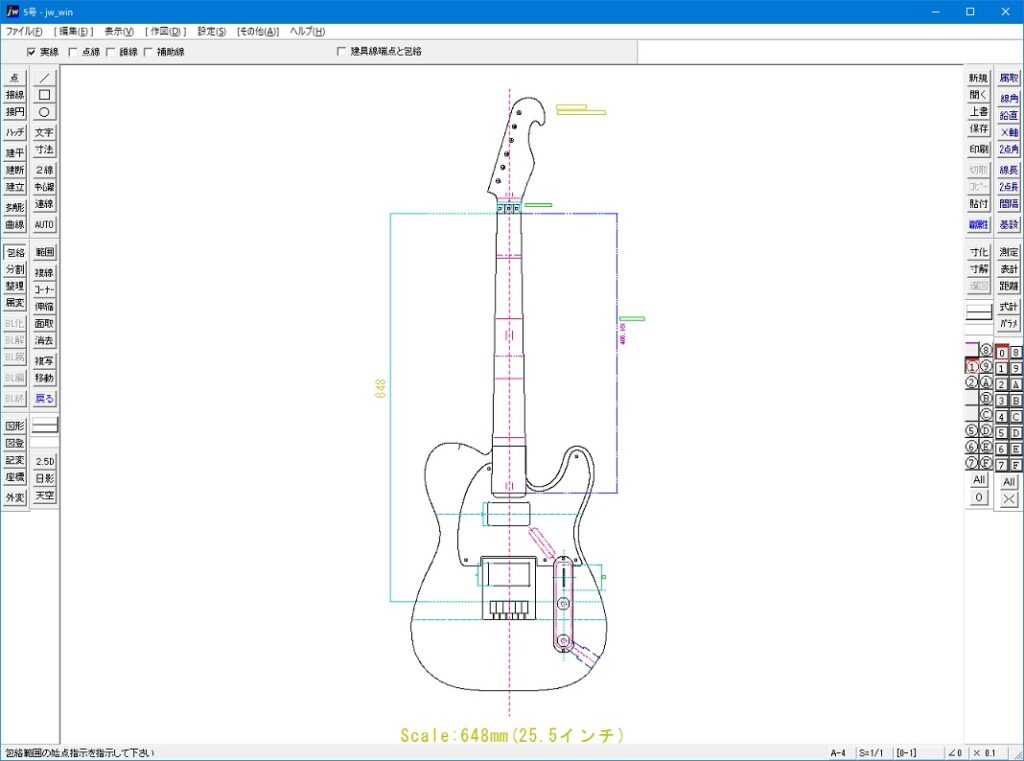Choose the 寸法 dimension tool

[44, 149]
